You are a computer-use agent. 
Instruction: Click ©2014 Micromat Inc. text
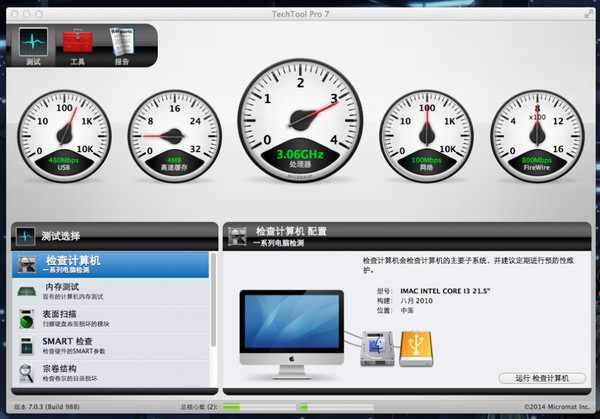pos(557,407)
